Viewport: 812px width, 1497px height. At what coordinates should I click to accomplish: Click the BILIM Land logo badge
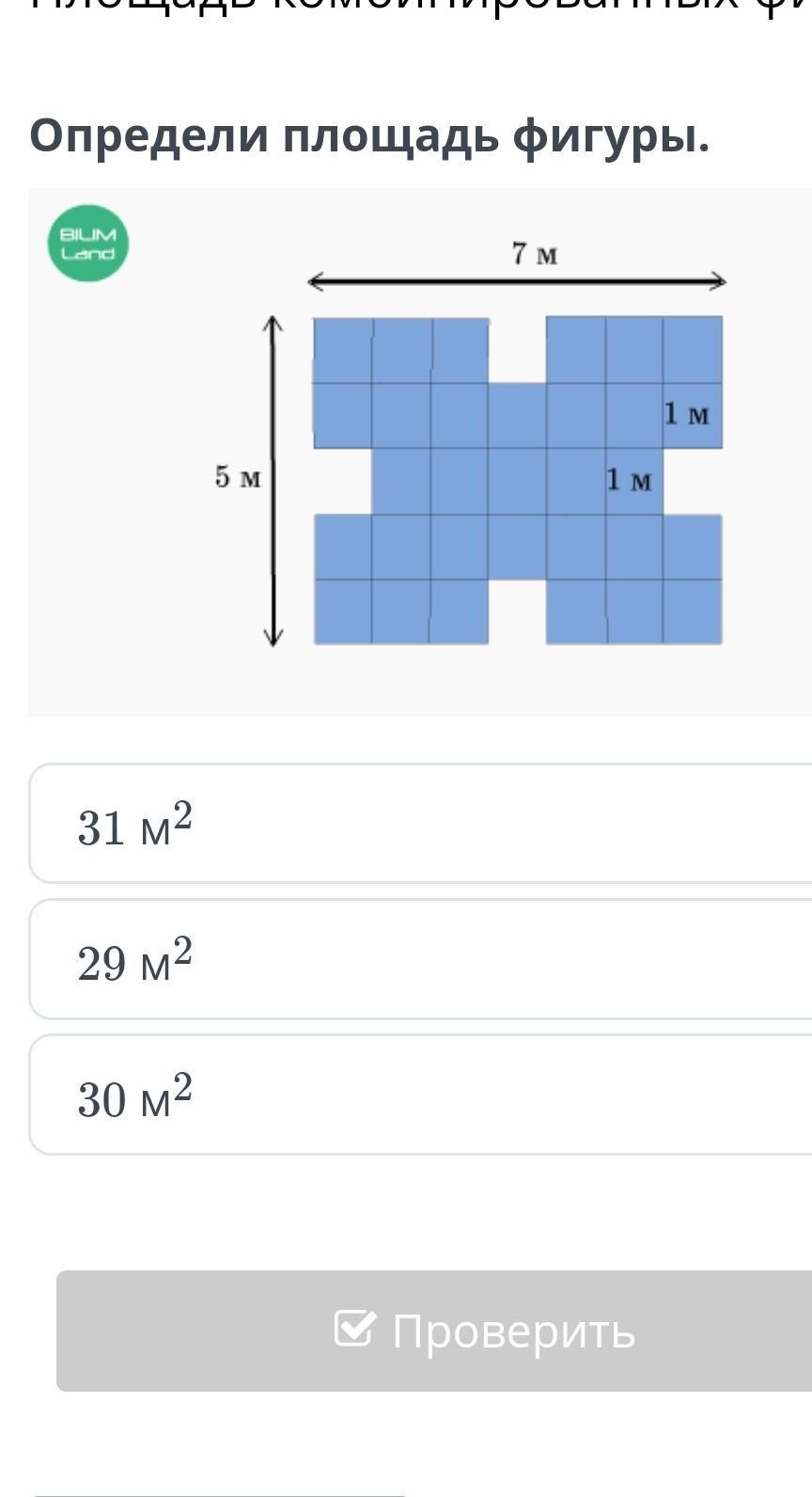tap(87, 244)
